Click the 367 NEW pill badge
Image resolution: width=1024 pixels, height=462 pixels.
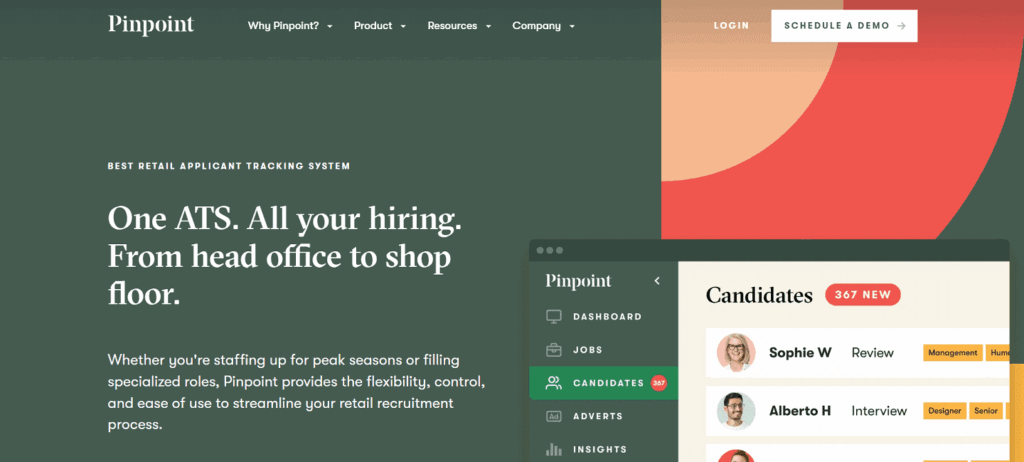tap(863, 295)
